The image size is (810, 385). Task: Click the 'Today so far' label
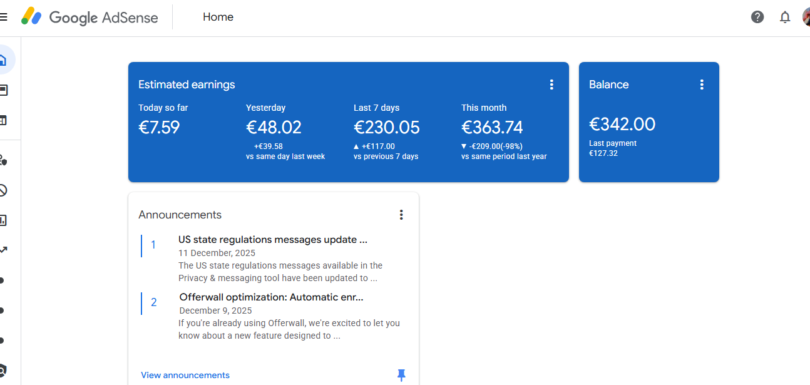[163, 108]
